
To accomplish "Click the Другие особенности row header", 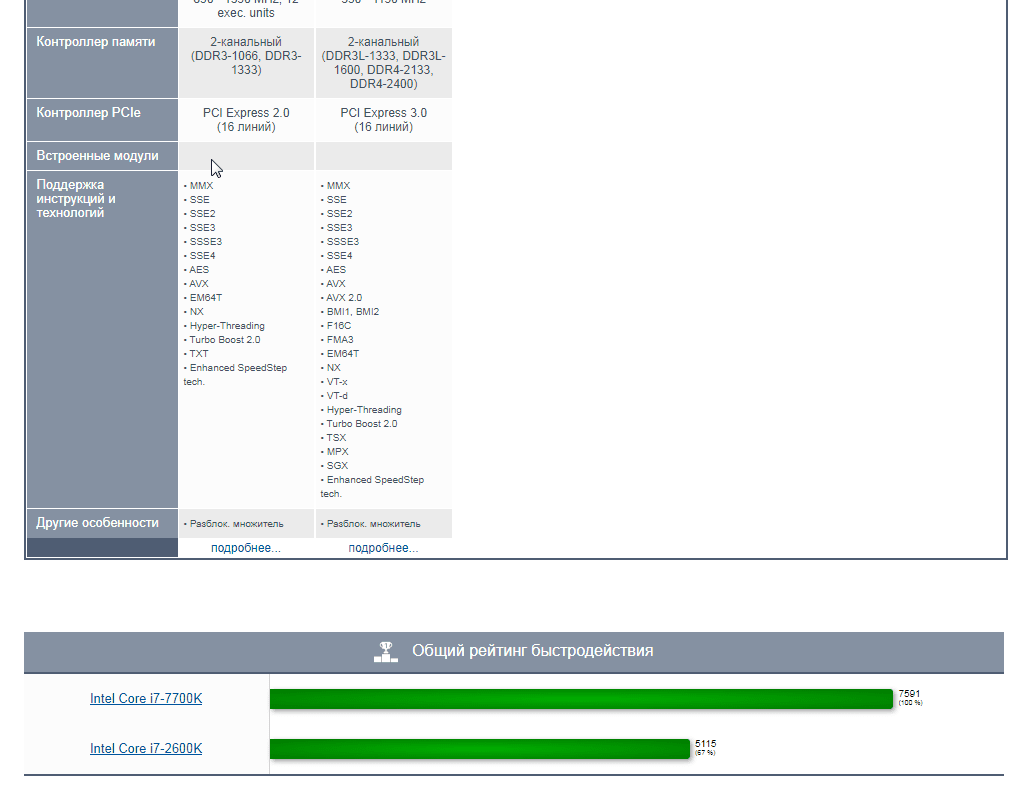I will (102, 523).
